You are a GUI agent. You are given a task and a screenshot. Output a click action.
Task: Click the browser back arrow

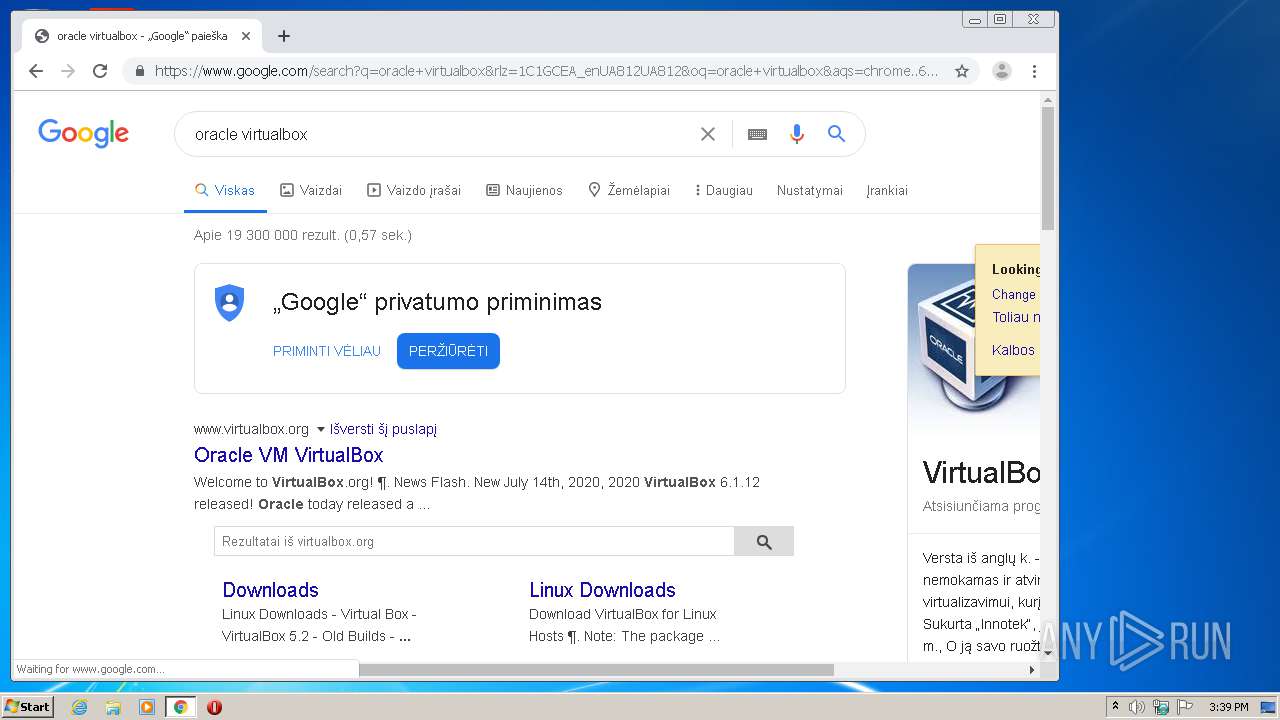[x=36, y=71]
